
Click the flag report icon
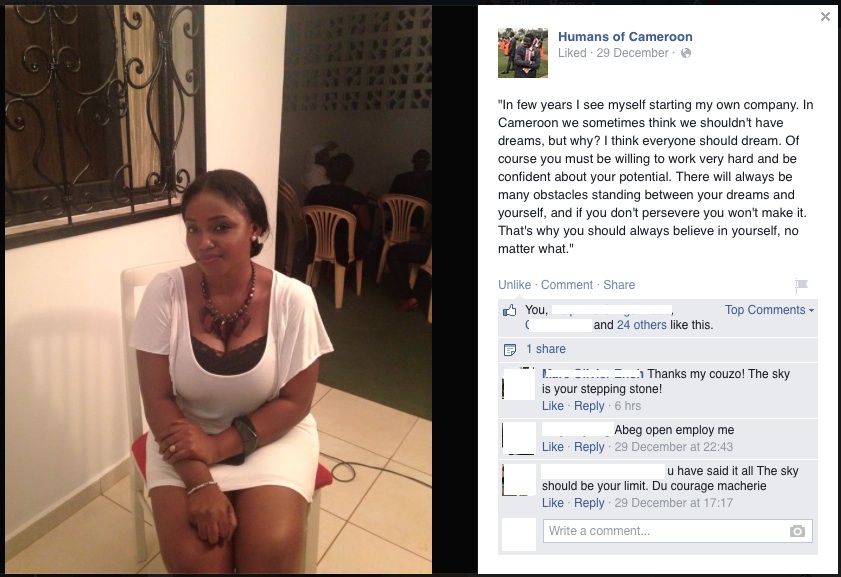point(801,285)
